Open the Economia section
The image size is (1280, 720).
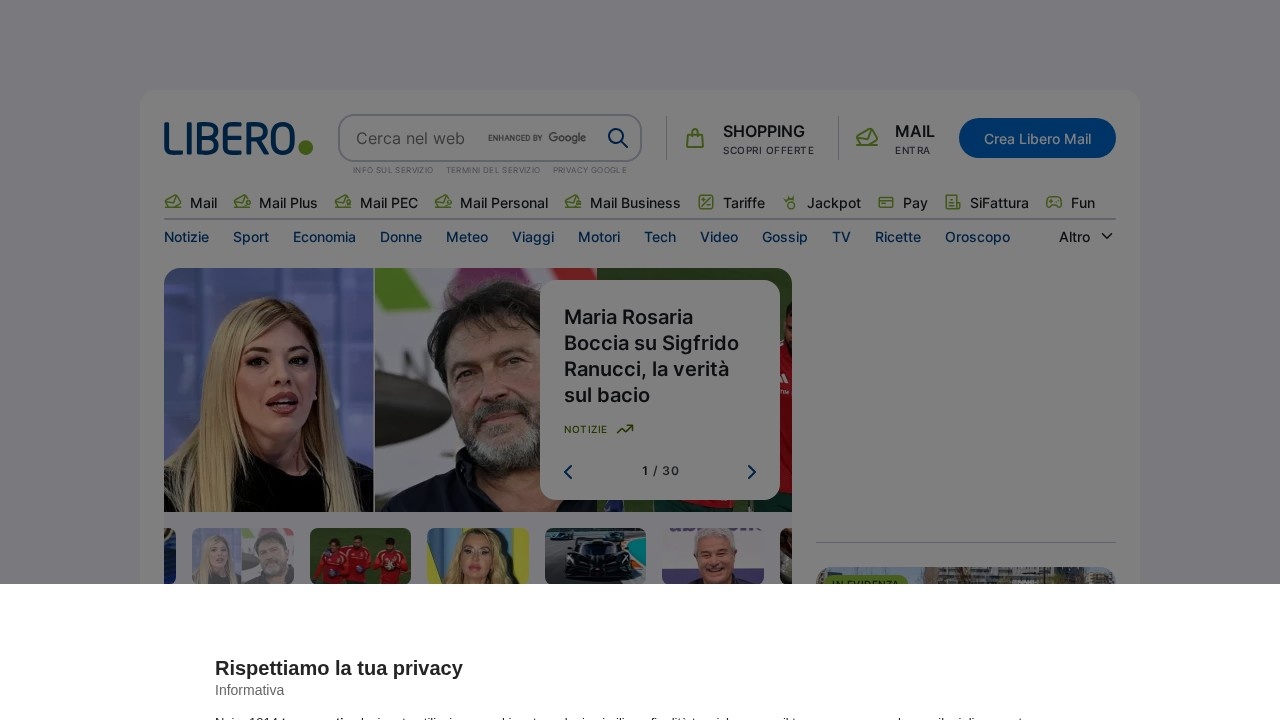point(324,237)
